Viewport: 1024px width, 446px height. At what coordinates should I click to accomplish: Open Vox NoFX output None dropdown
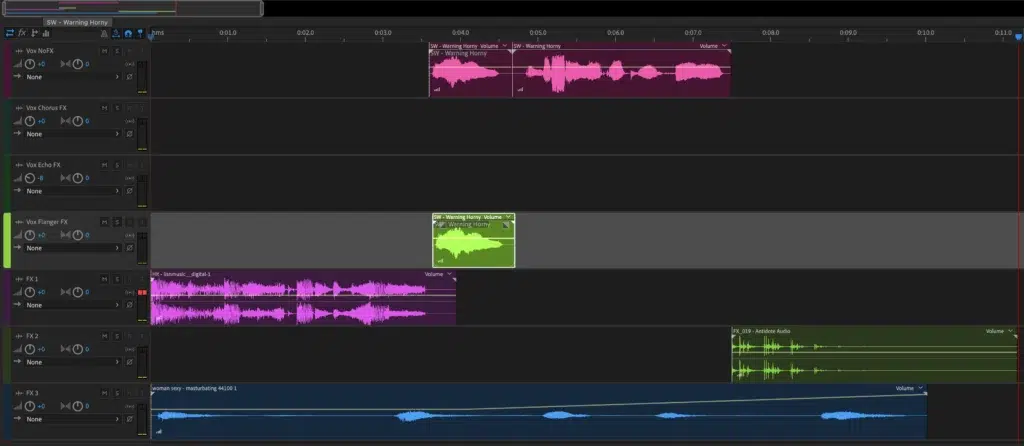[x=73, y=77]
